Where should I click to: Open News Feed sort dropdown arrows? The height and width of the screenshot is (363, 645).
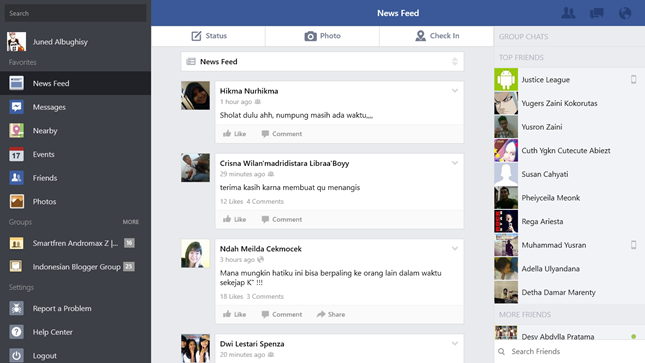455,62
